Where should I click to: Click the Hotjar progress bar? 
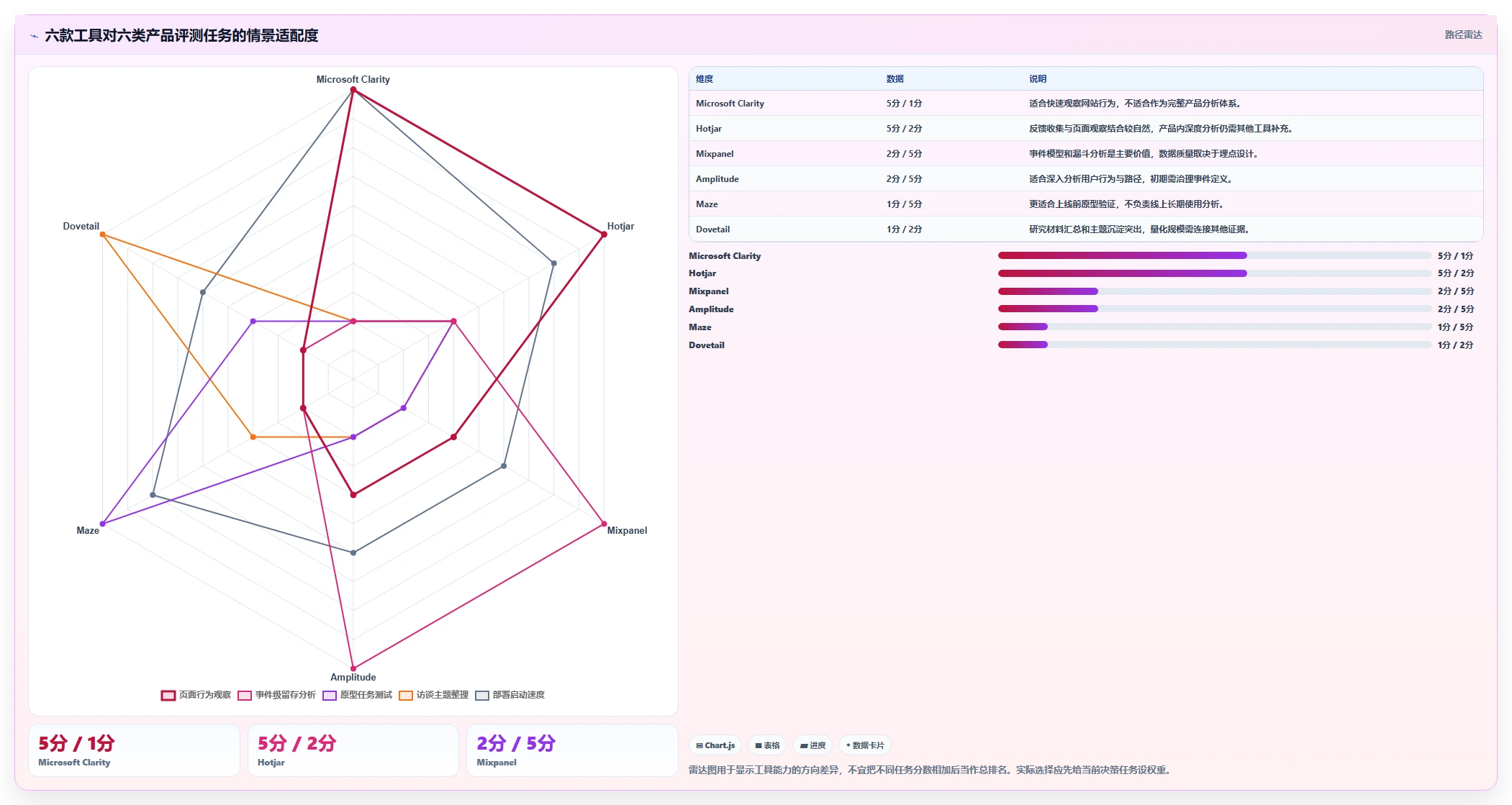[1214, 273]
